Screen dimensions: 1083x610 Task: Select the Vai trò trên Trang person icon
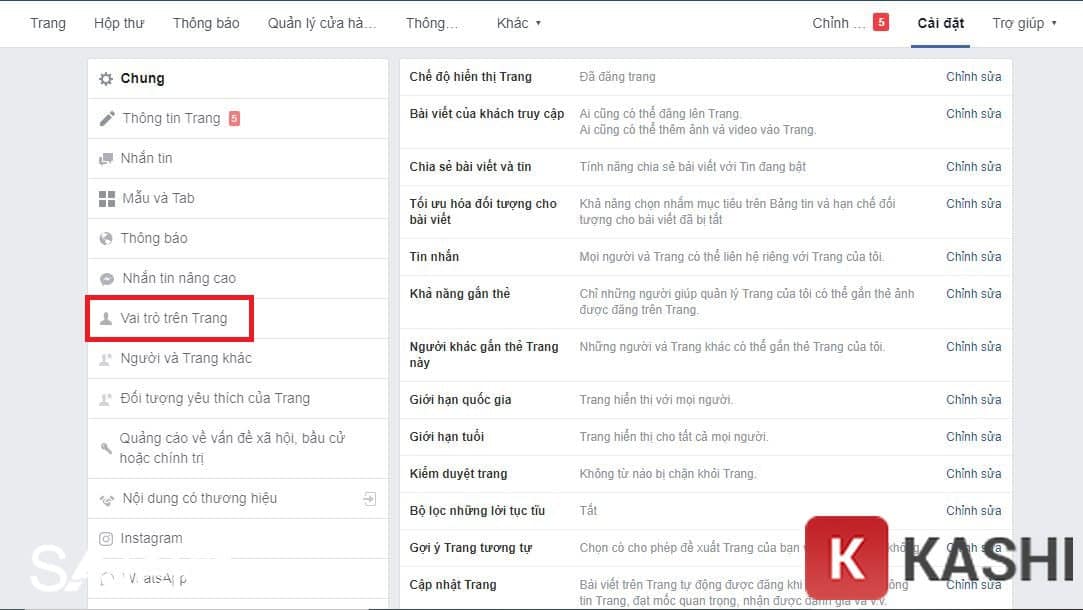pos(107,318)
